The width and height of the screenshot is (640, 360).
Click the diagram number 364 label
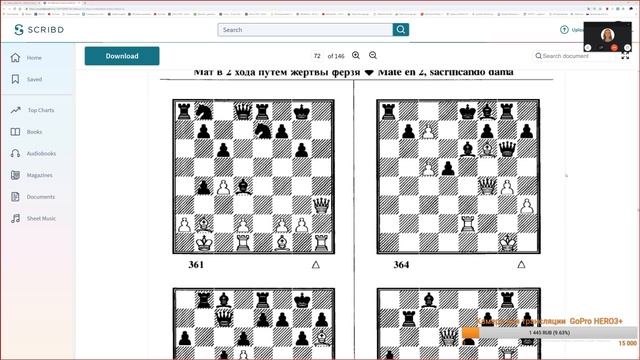[x=401, y=264]
